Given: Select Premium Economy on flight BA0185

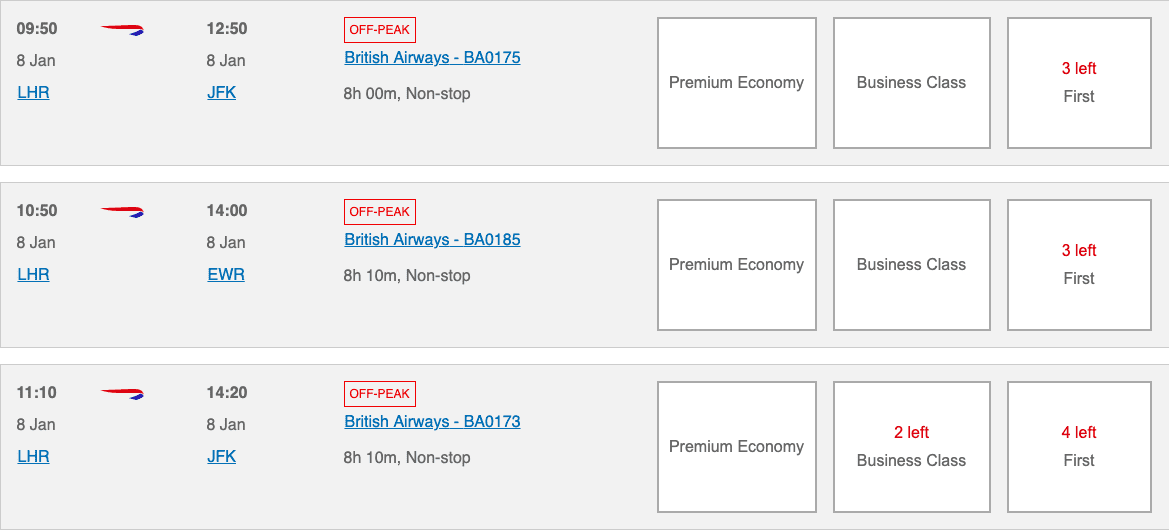Looking at the screenshot, I should (x=736, y=265).
